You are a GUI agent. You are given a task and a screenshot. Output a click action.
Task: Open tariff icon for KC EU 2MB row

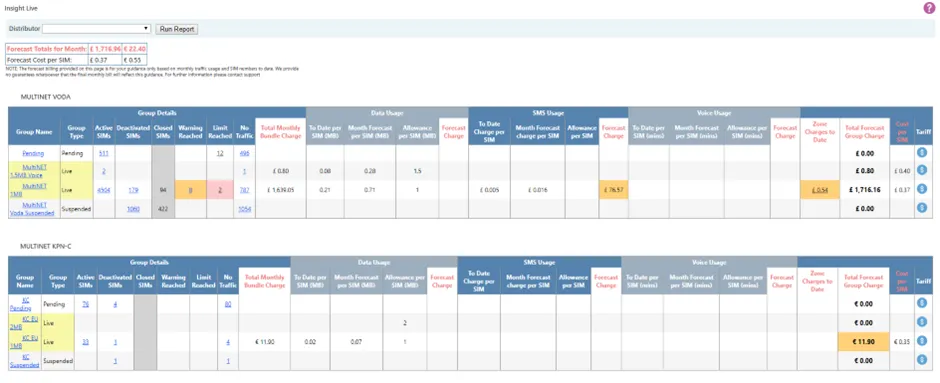point(923,322)
